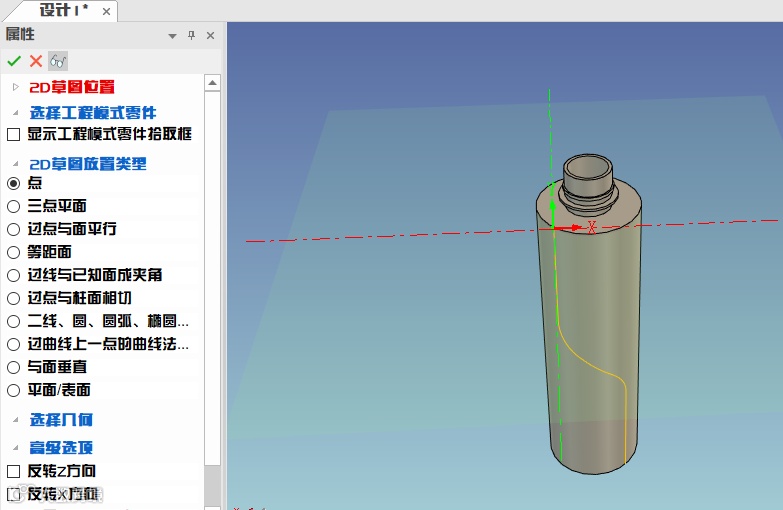783x510 pixels.
Task: Close the 属性 panel
Action: point(210,35)
